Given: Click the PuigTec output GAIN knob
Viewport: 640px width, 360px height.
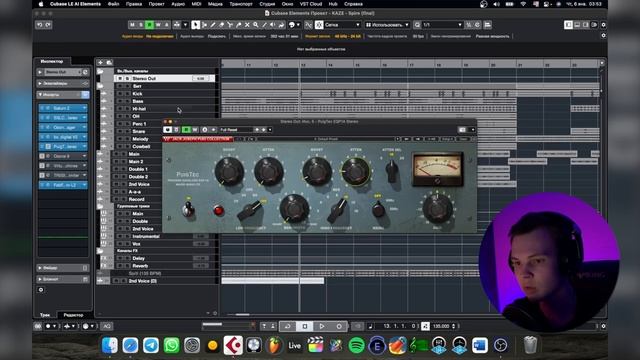Looking at the screenshot, I should 437,208.
